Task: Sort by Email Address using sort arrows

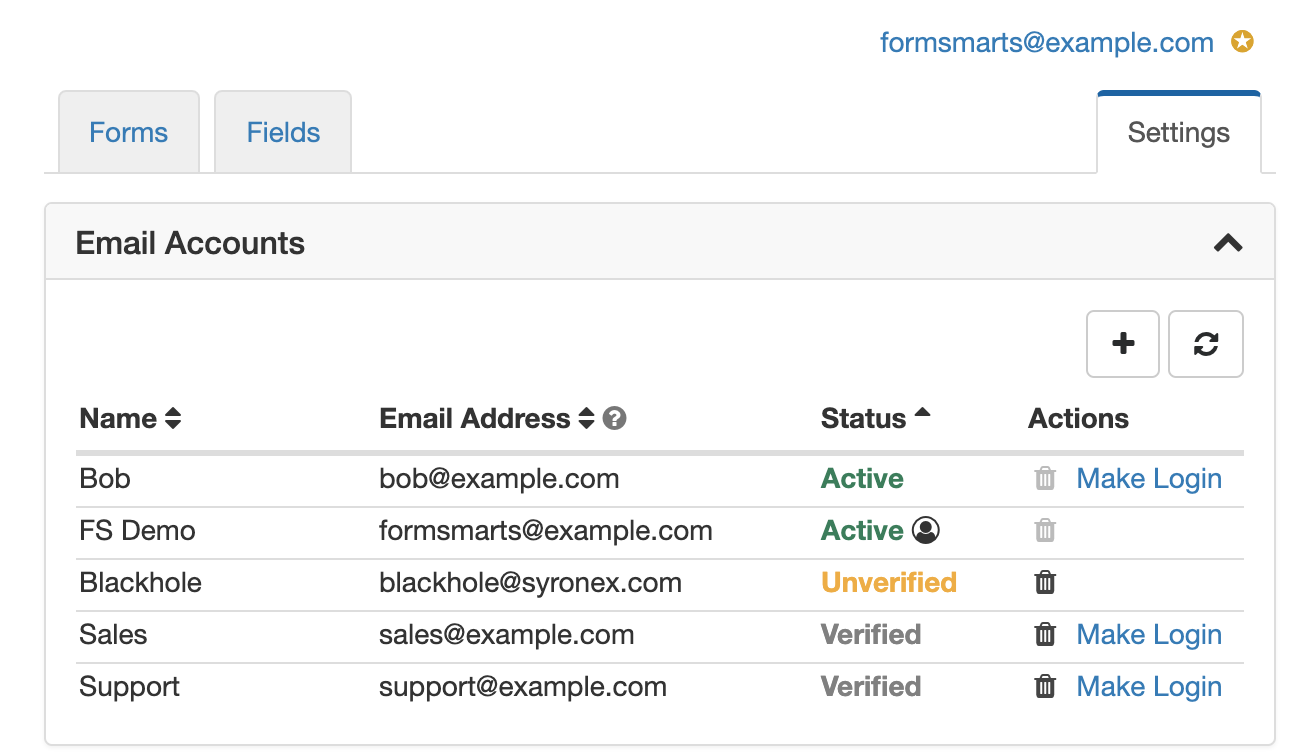Action: pyautogui.click(x=586, y=419)
